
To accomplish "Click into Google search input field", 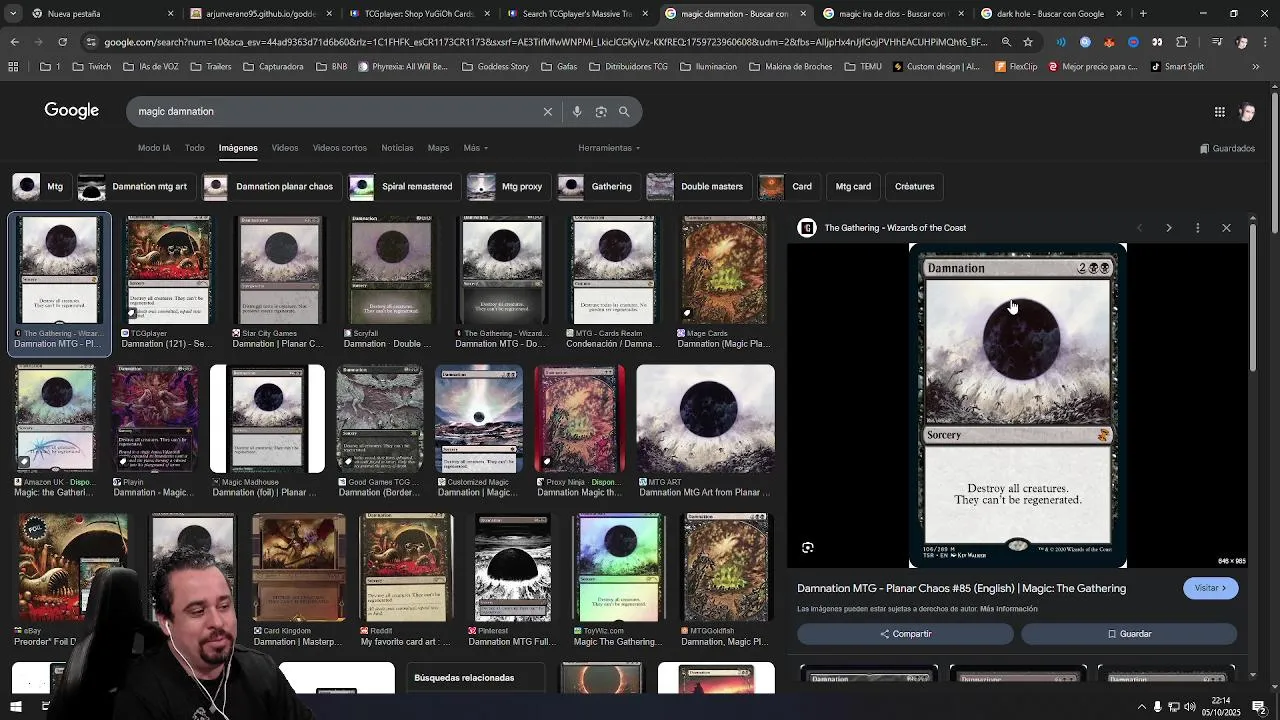I will coord(335,112).
